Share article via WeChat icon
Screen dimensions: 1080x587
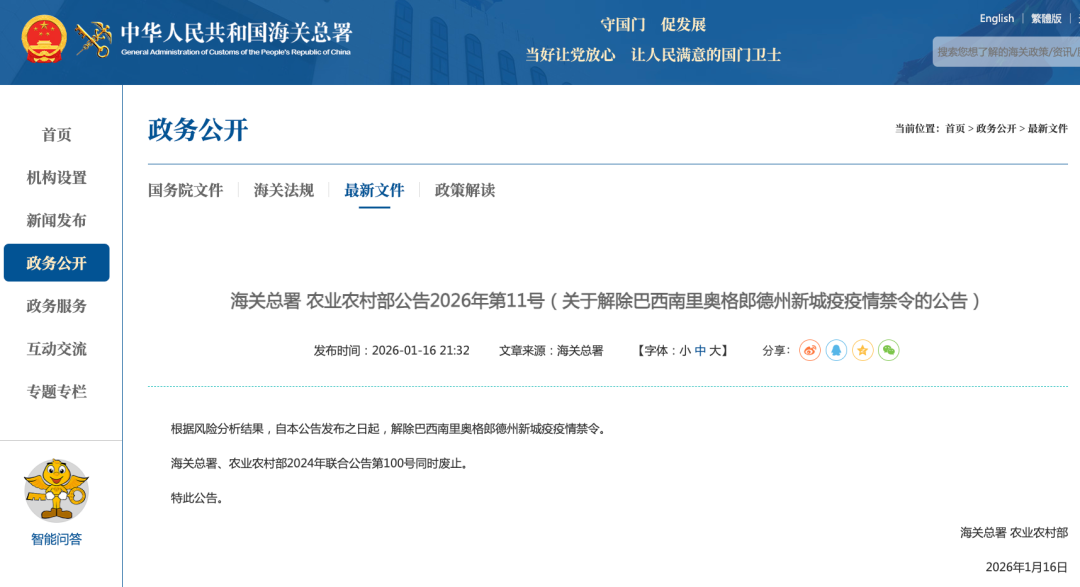[888, 350]
